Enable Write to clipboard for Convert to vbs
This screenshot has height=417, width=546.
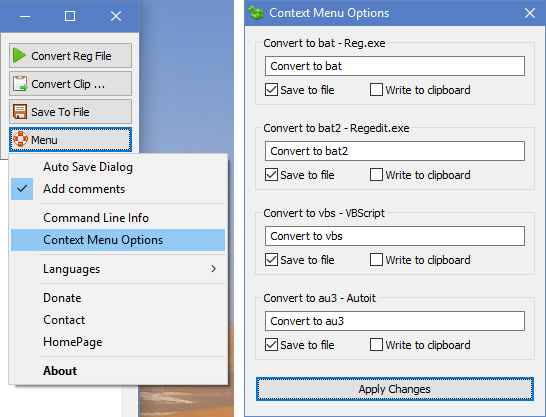376,260
